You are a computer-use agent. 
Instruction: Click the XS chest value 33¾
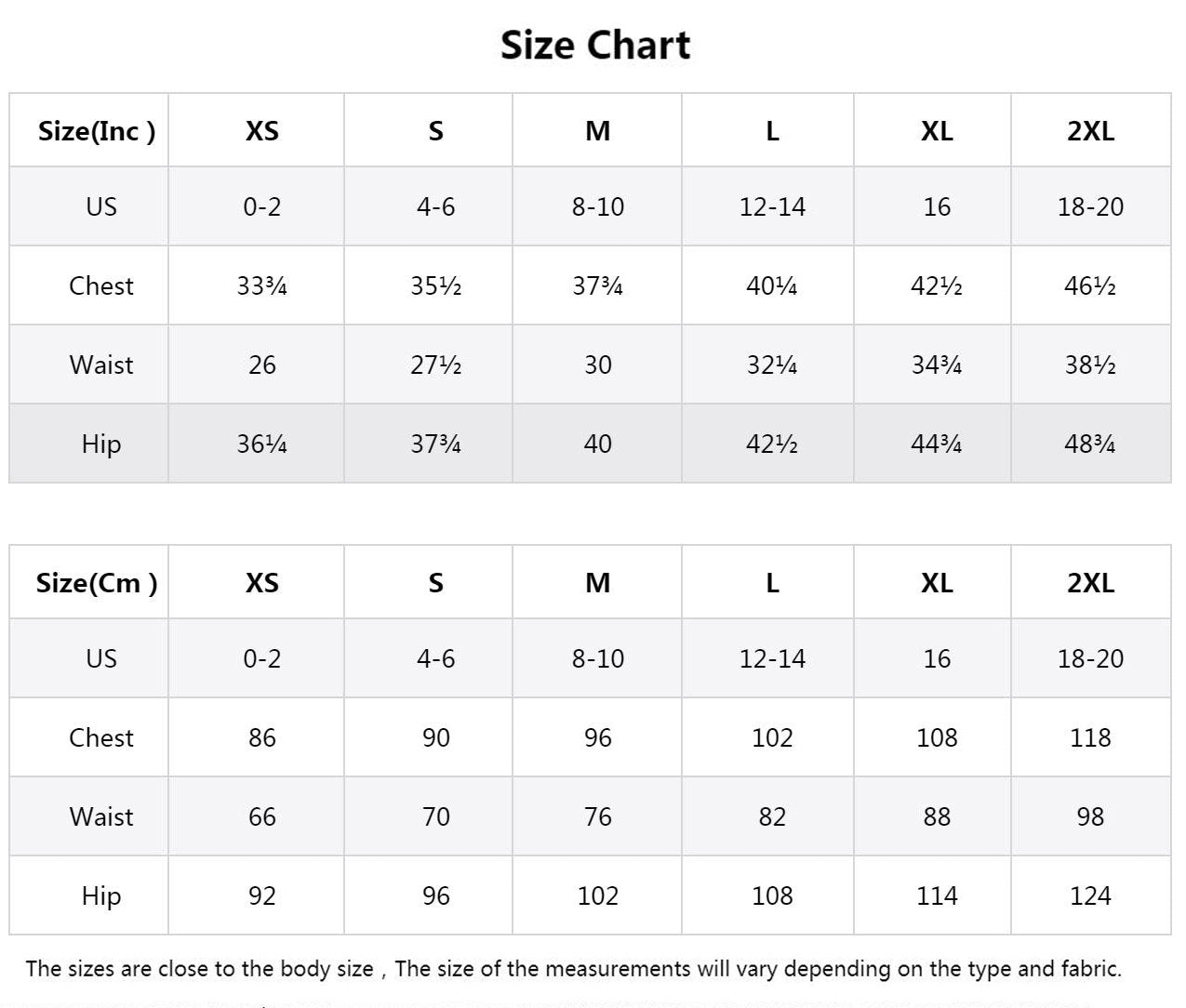click(x=262, y=285)
